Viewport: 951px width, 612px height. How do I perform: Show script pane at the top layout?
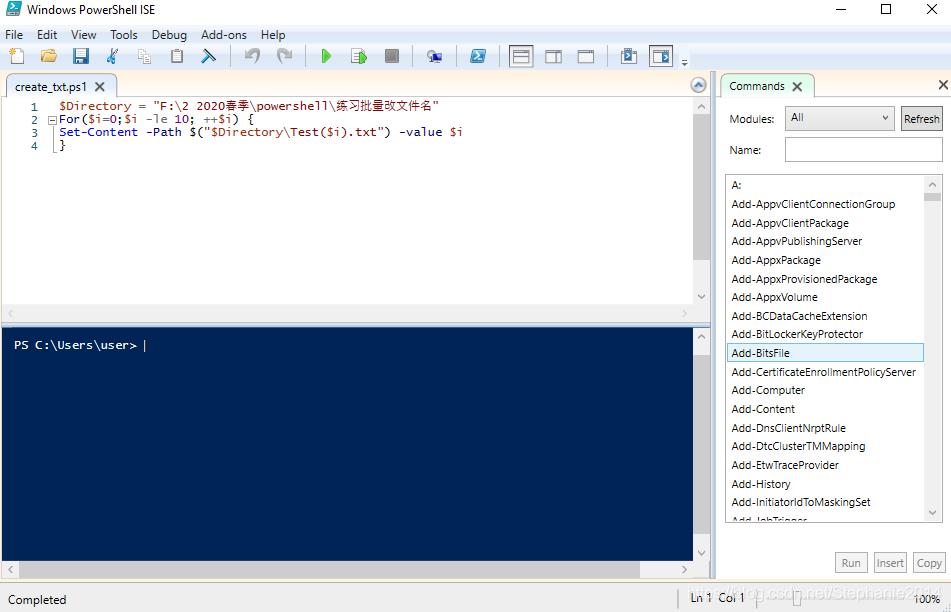pos(521,56)
